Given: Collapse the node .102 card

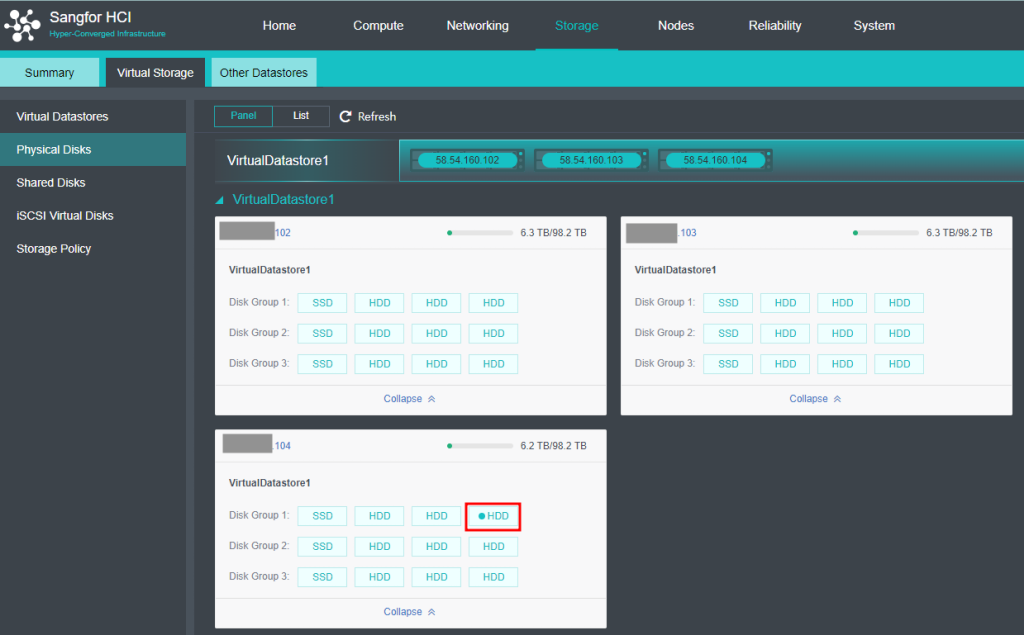Looking at the screenshot, I should coord(409,399).
